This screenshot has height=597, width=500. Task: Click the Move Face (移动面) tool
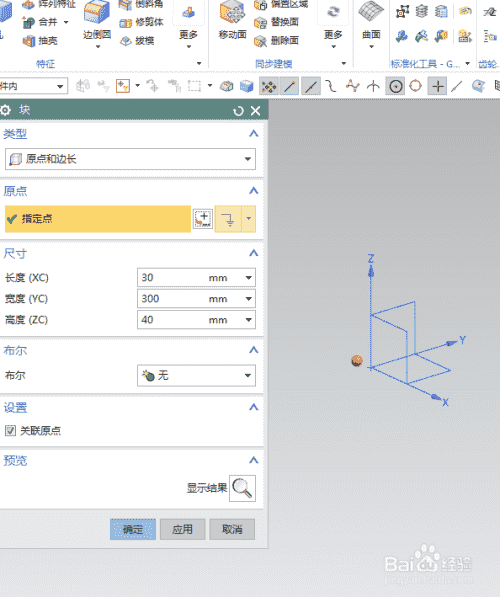point(232,19)
